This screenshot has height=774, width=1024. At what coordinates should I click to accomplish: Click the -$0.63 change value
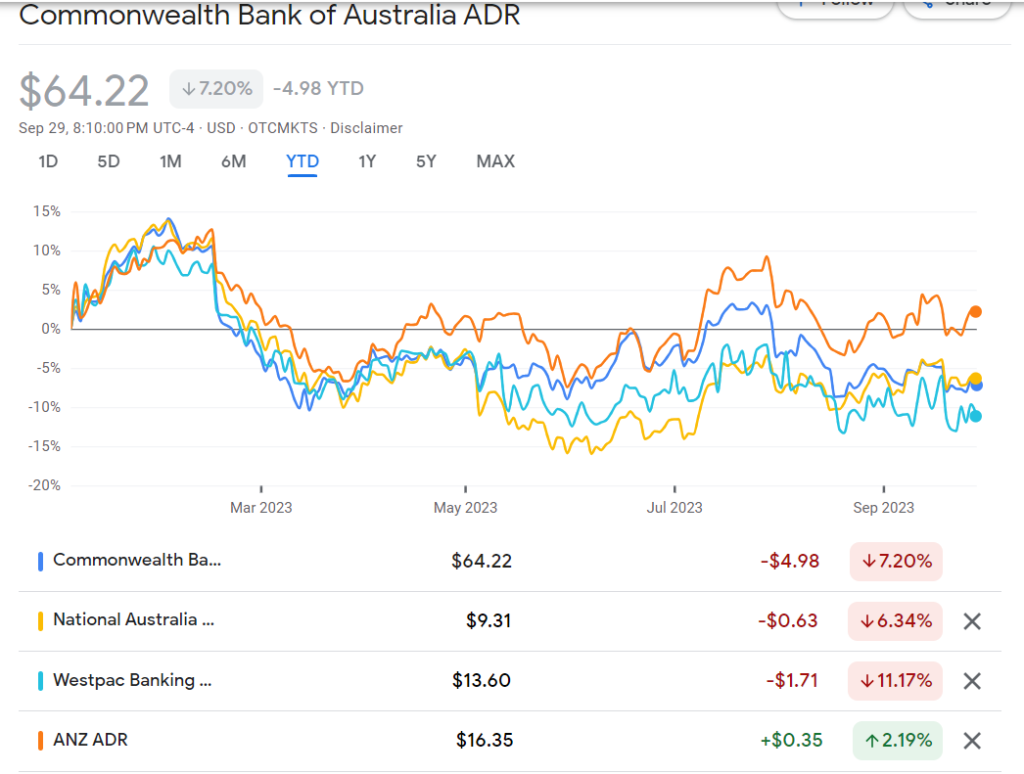tap(788, 621)
